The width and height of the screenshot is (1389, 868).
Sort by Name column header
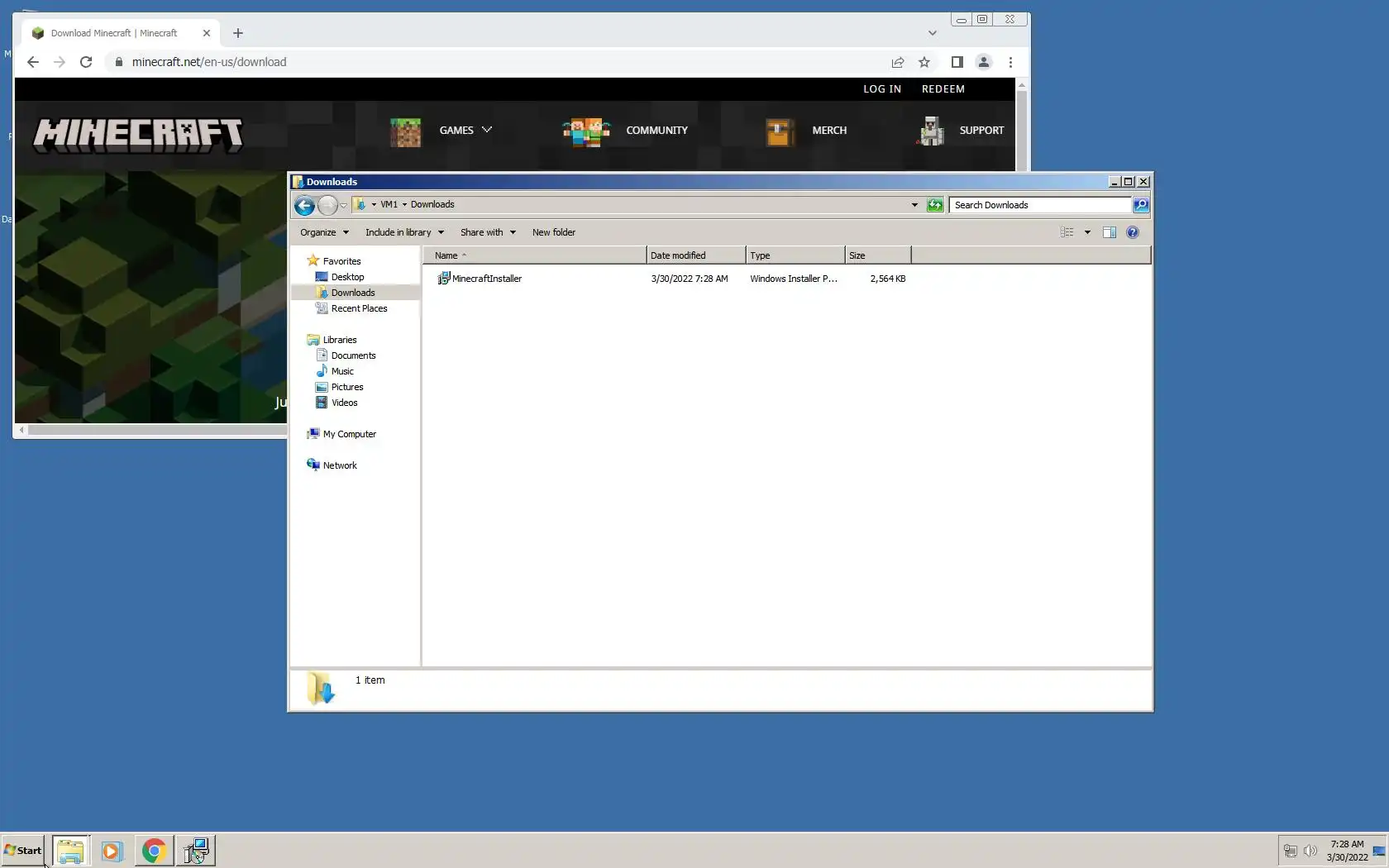(x=534, y=255)
